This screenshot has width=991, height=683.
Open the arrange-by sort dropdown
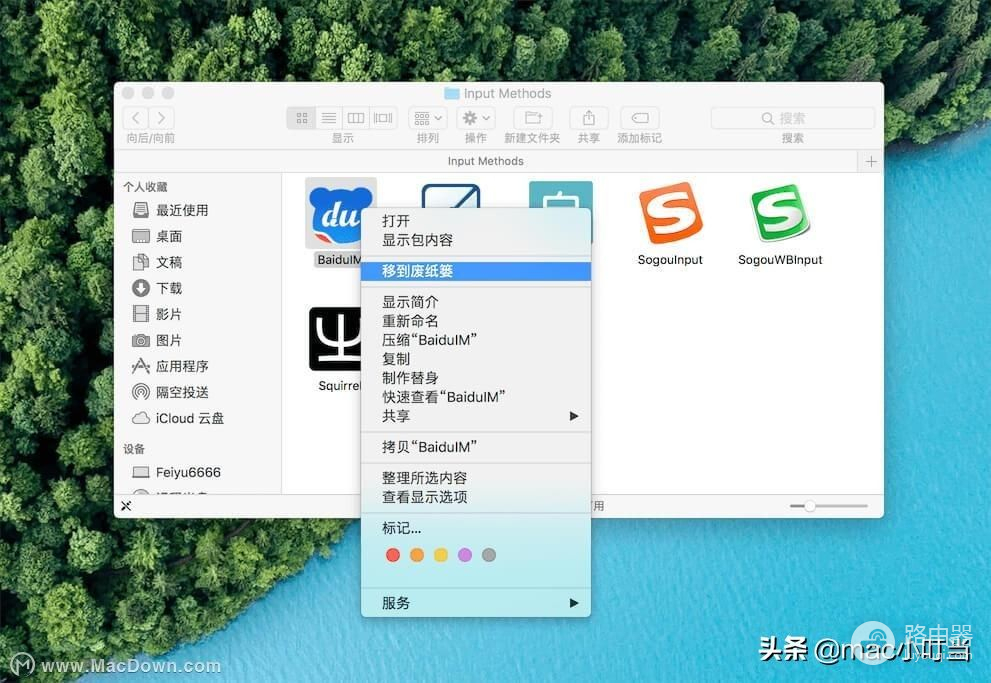coord(427,118)
